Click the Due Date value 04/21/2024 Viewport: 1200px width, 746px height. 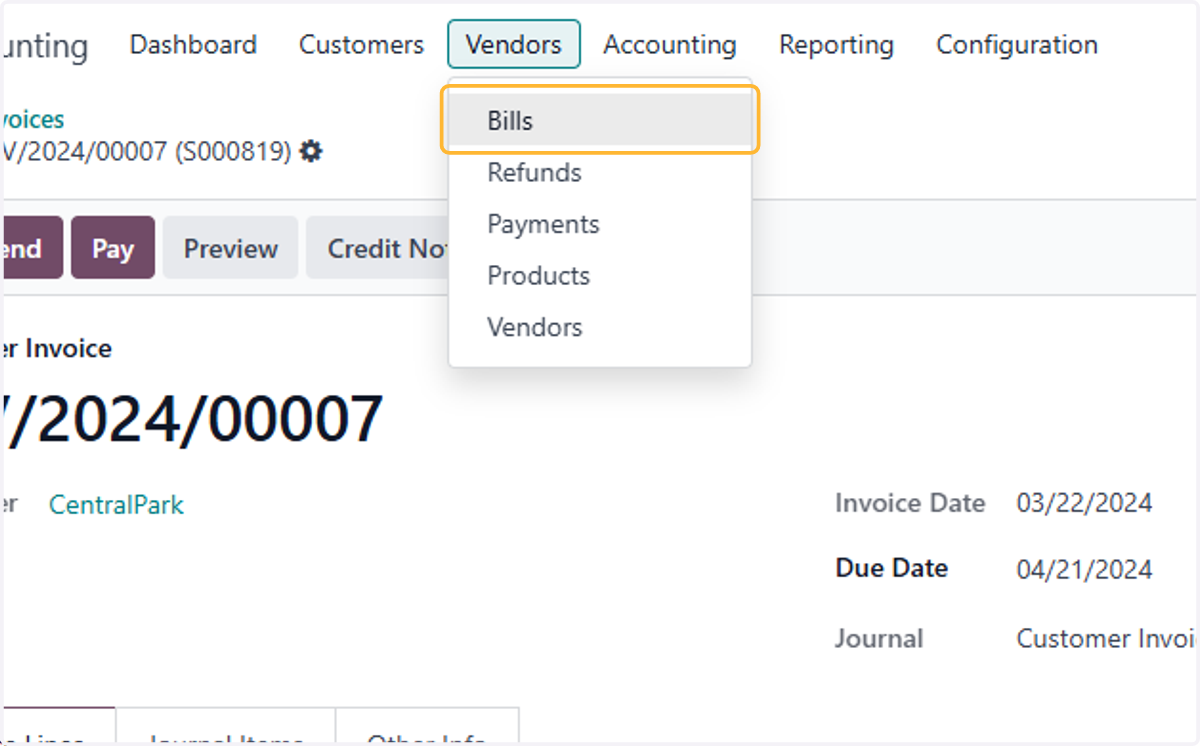point(1084,570)
